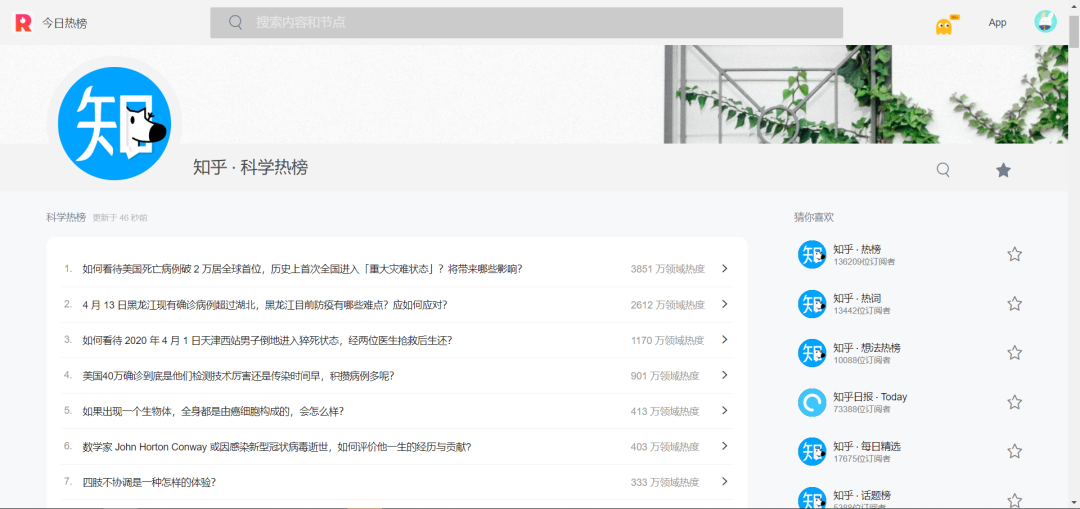
Task: Click the 知乎·话题榜 channel icon
Action: 812,499
